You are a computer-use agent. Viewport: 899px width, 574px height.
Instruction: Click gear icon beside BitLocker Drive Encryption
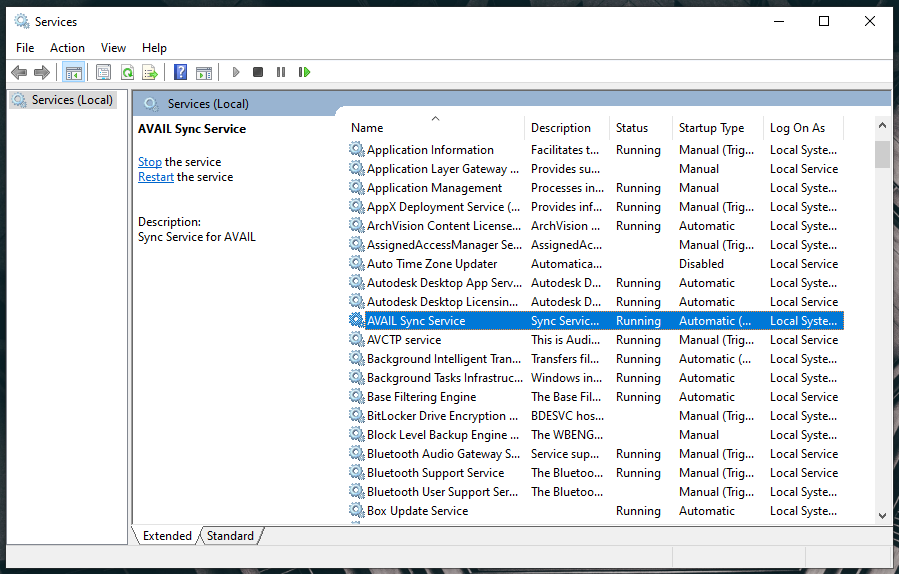[357, 415]
